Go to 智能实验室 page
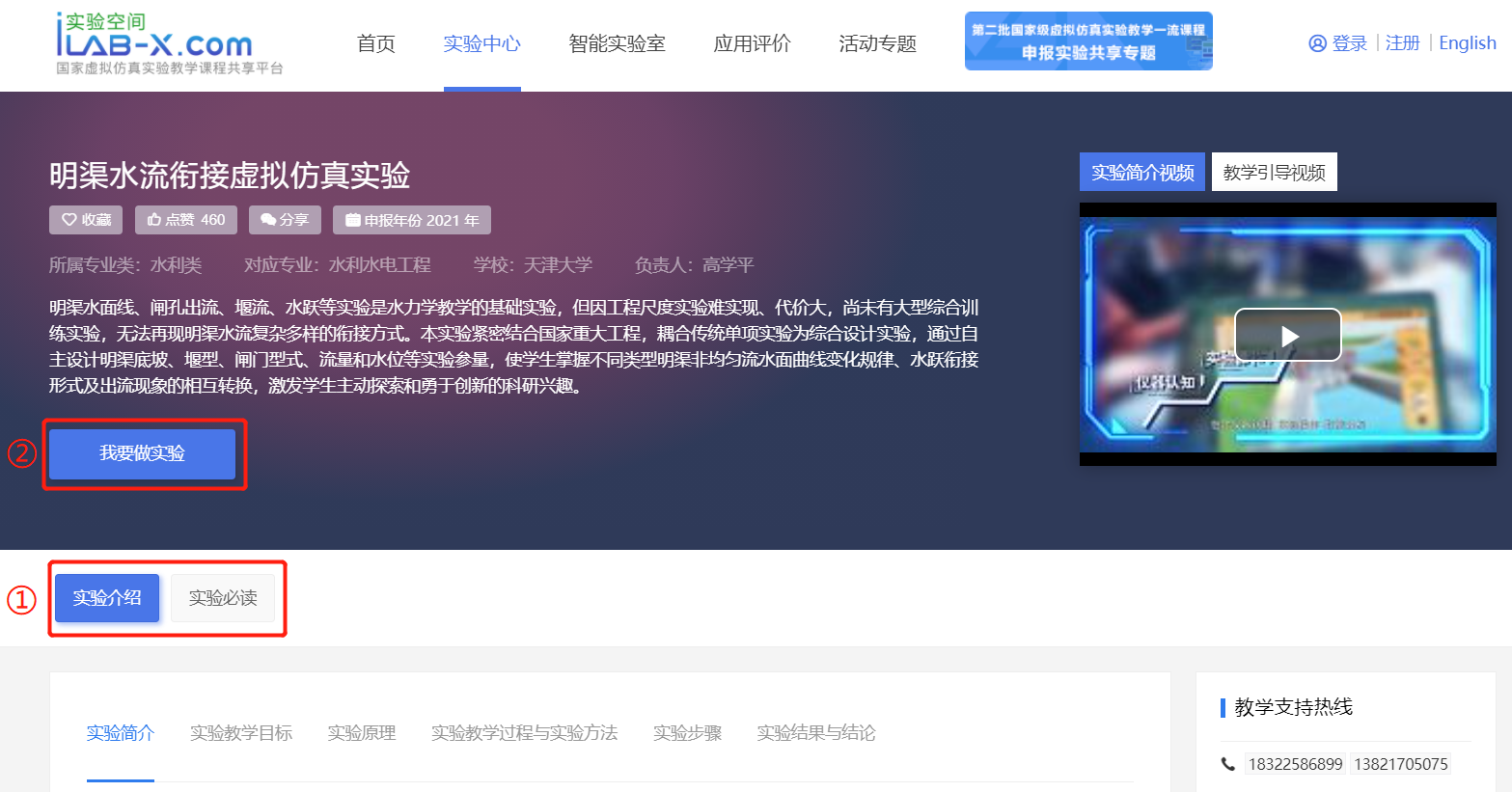Viewport: 1512px width, 792px height. (617, 43)
